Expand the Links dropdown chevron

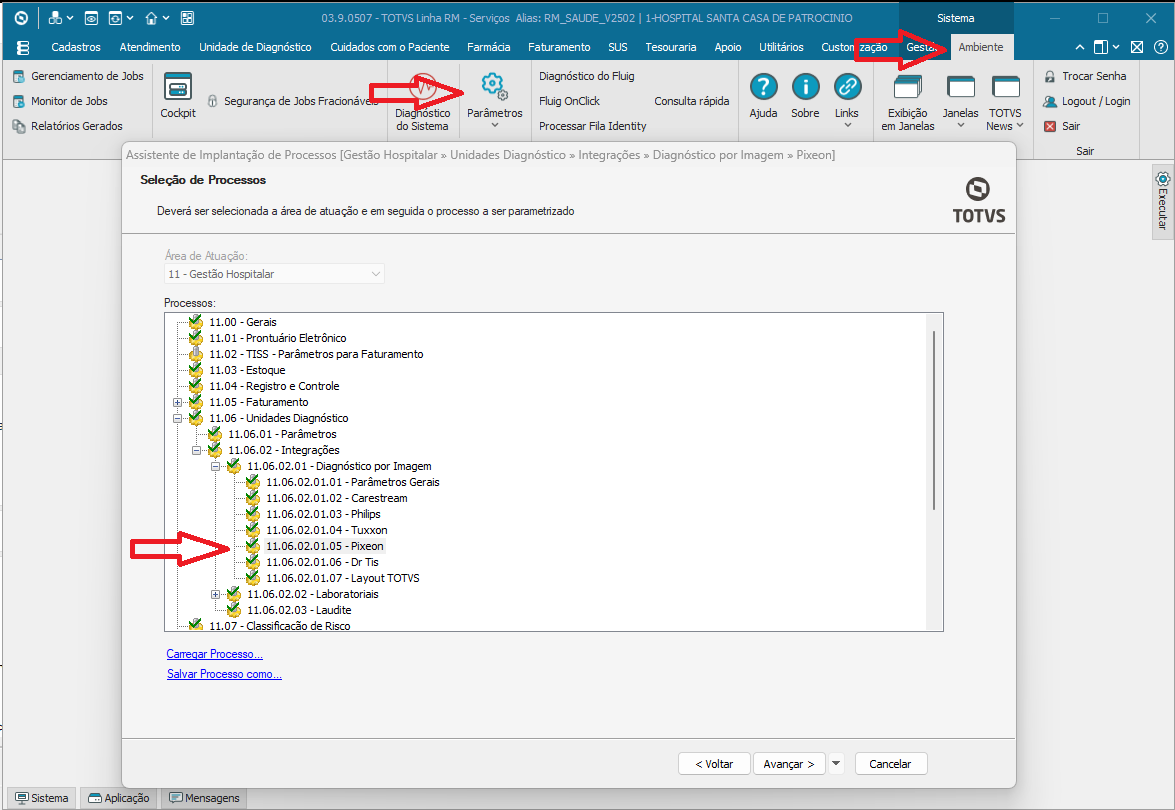click(x=848, y=125)
